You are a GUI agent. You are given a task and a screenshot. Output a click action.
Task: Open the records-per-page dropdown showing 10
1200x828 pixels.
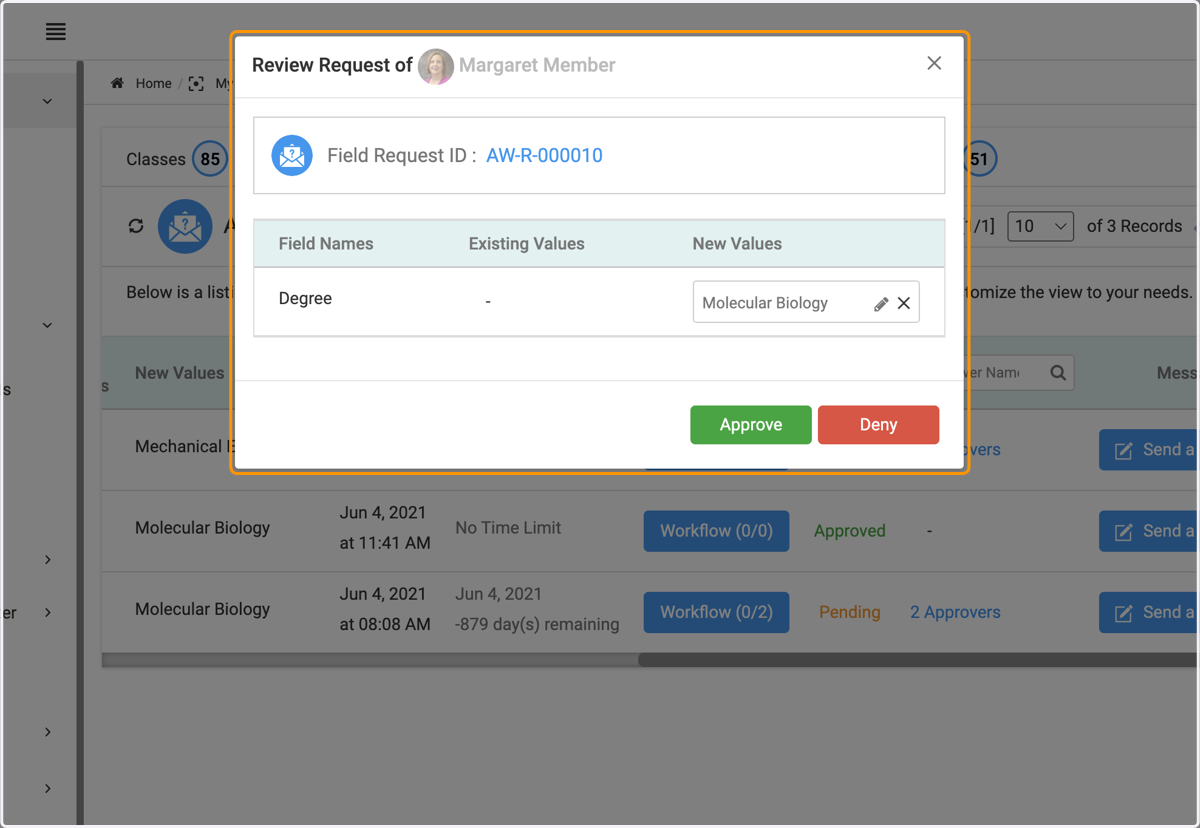[1041, 226]
